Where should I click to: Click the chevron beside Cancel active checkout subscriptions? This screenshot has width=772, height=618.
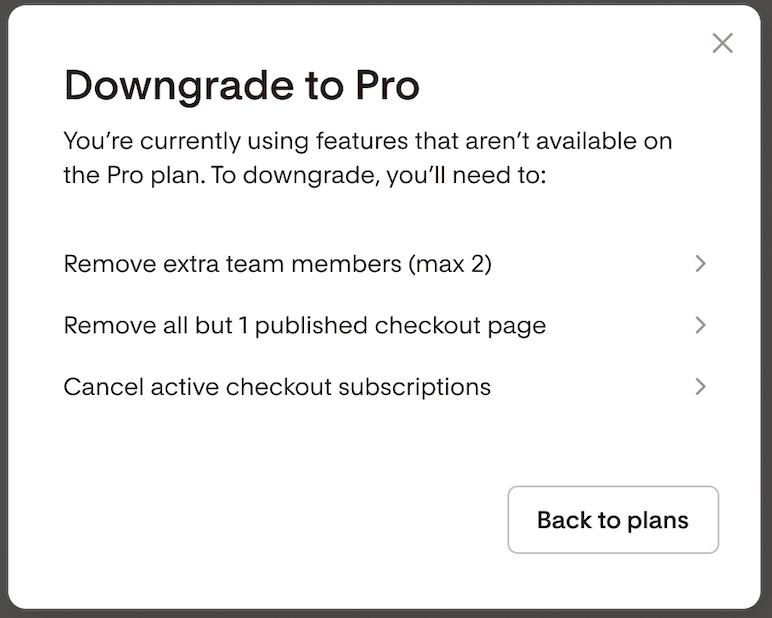tap(700, 386)
